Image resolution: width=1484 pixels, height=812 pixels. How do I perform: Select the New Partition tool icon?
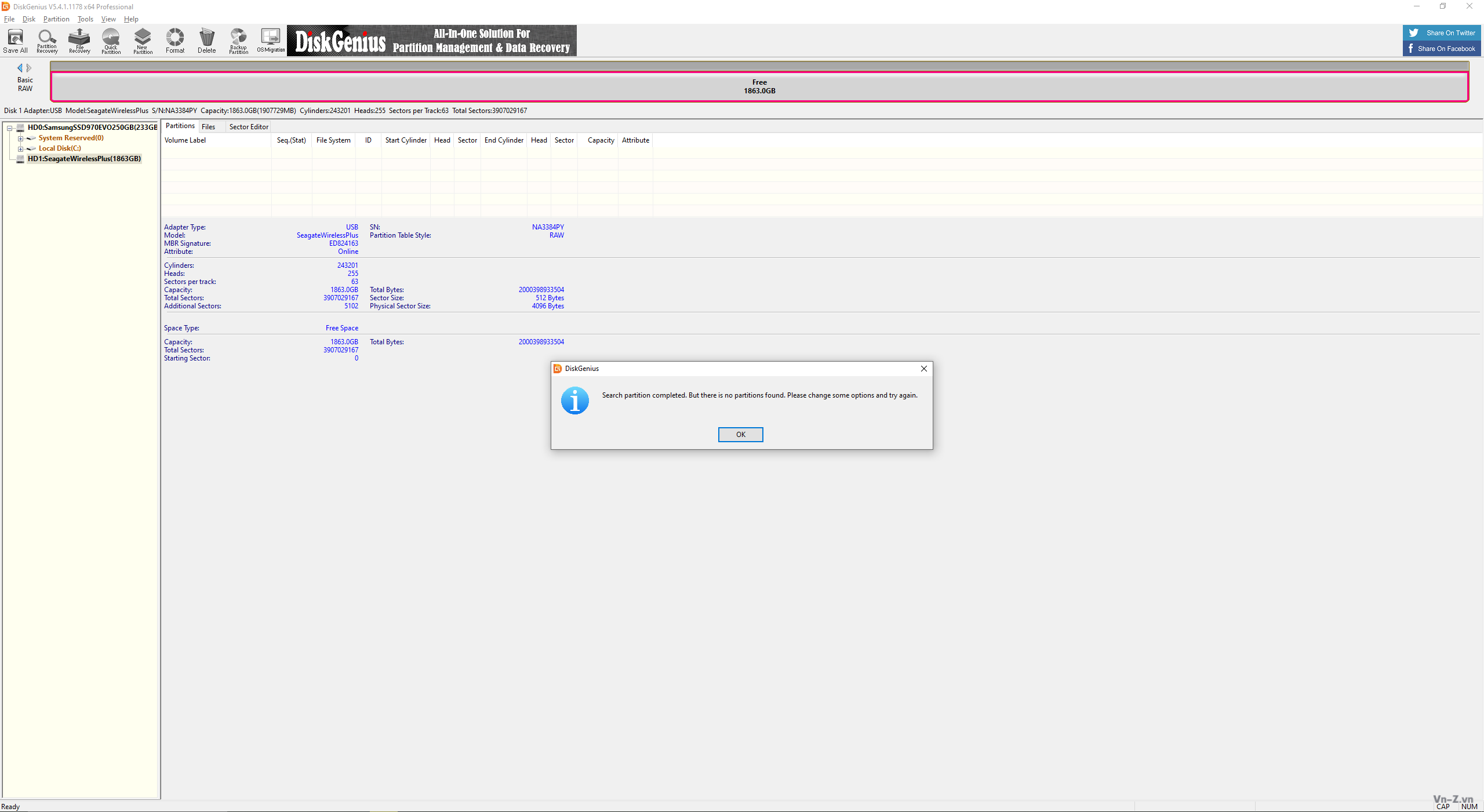[143, 40]
